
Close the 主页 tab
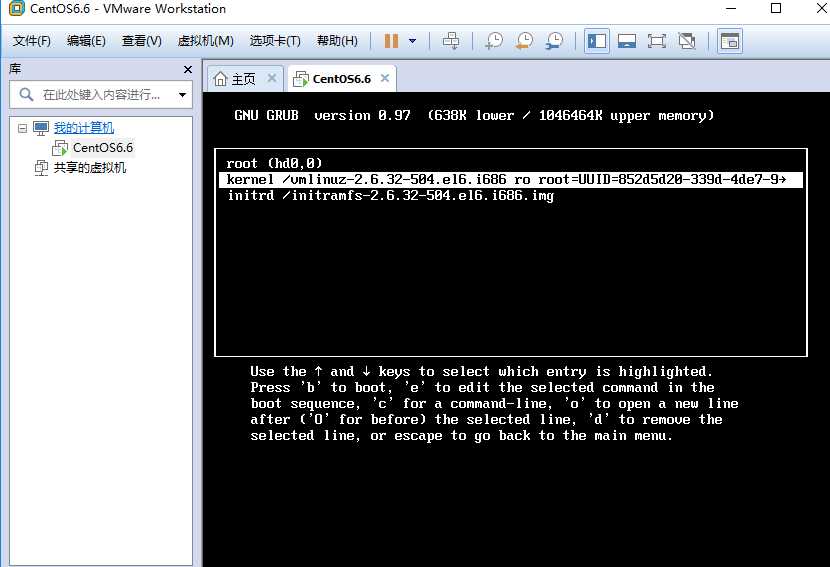272,78
